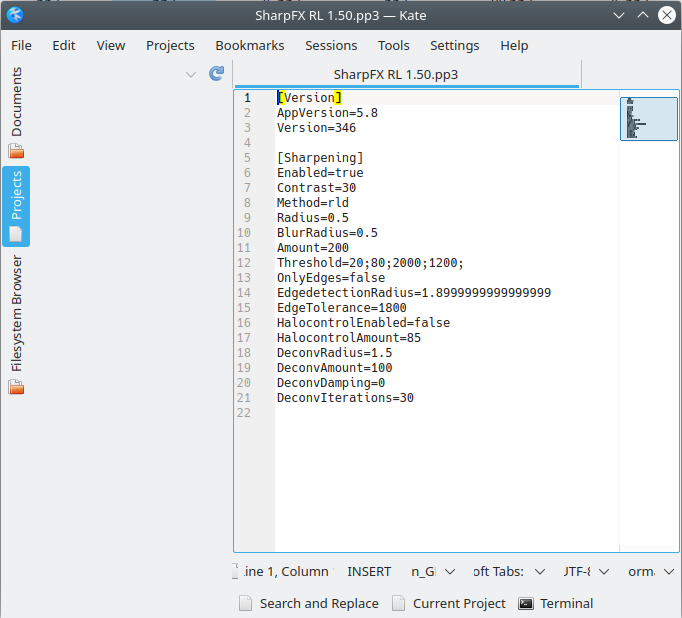This screenshot has height=618, width=682.
Task: Click the Enabled=true line
Action: 320,173
